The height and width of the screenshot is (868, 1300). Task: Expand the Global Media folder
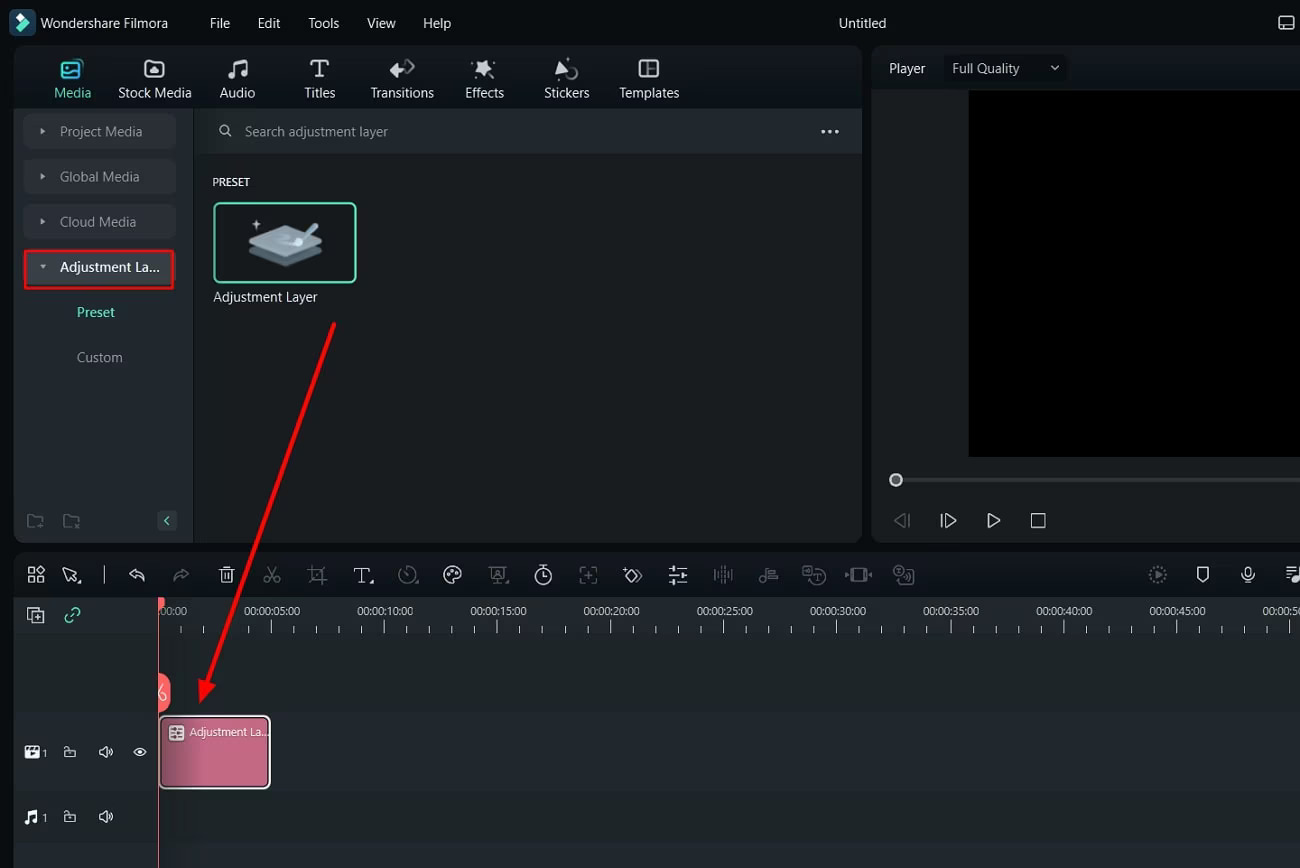tap(100, 176)
